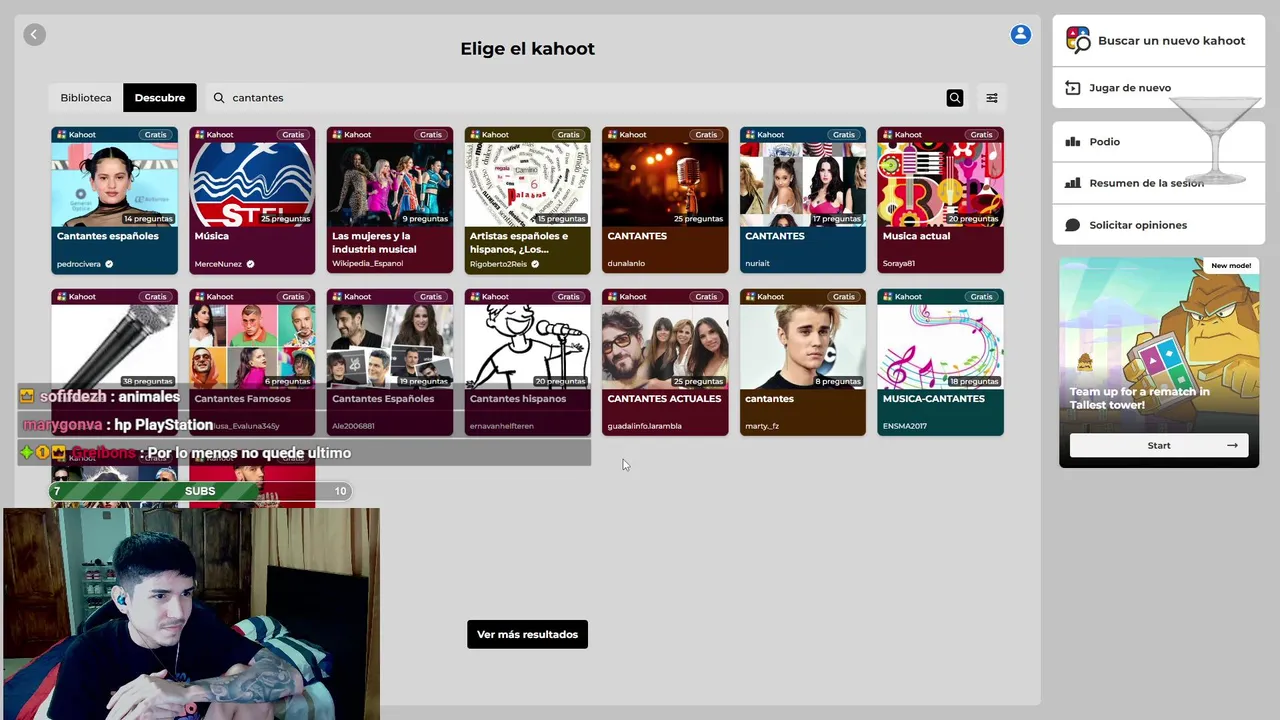1280x720 pixels.
Task: Click Buscar un nuevo kahoot
Action: 1158,41
